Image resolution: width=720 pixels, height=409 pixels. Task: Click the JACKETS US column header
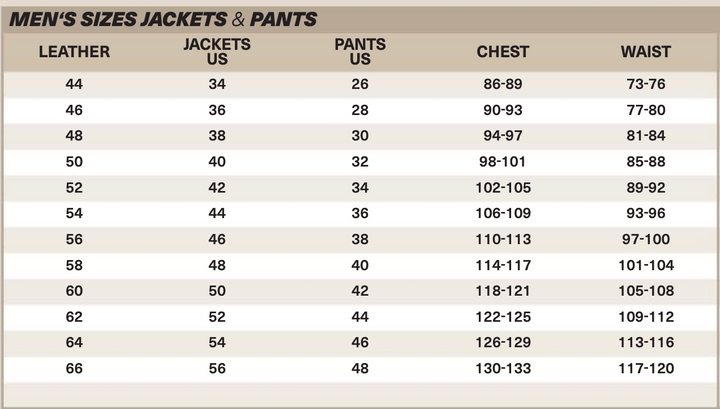[217, 52]
